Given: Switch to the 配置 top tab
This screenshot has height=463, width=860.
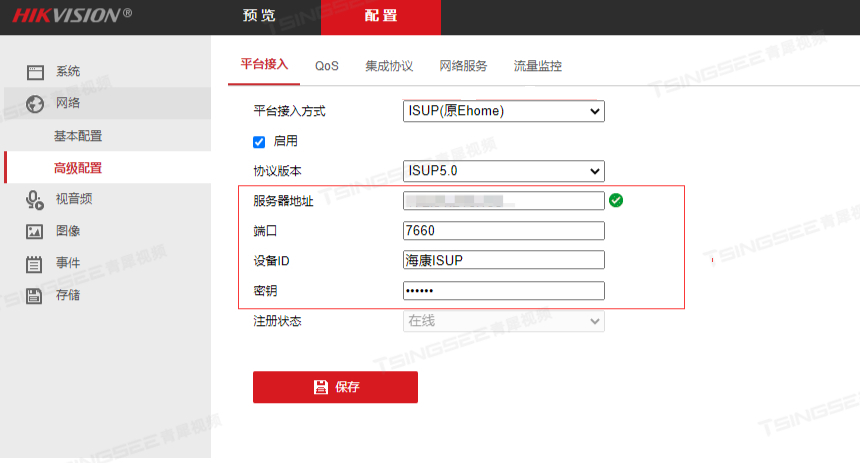Looking at the screenshot, I should point(381,16).
